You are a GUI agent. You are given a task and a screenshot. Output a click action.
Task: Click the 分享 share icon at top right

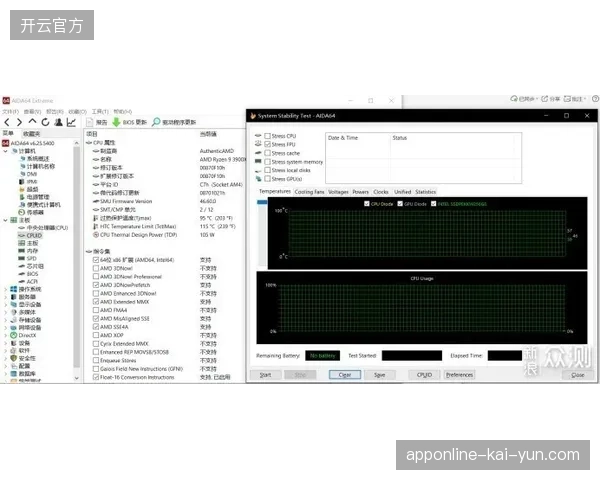[x=545, y=99]
